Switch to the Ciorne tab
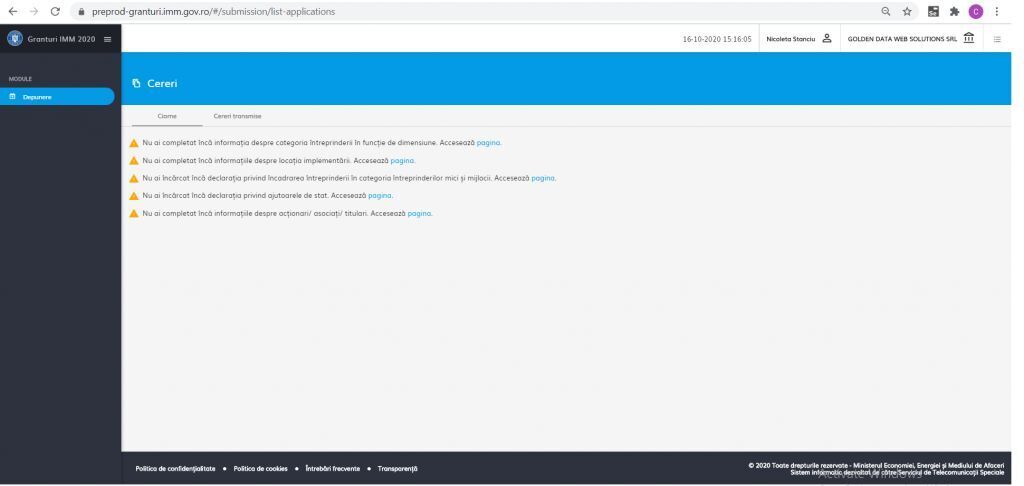Screen dimensions: 1024x486 pyautogui.click(x=167, y=116)
